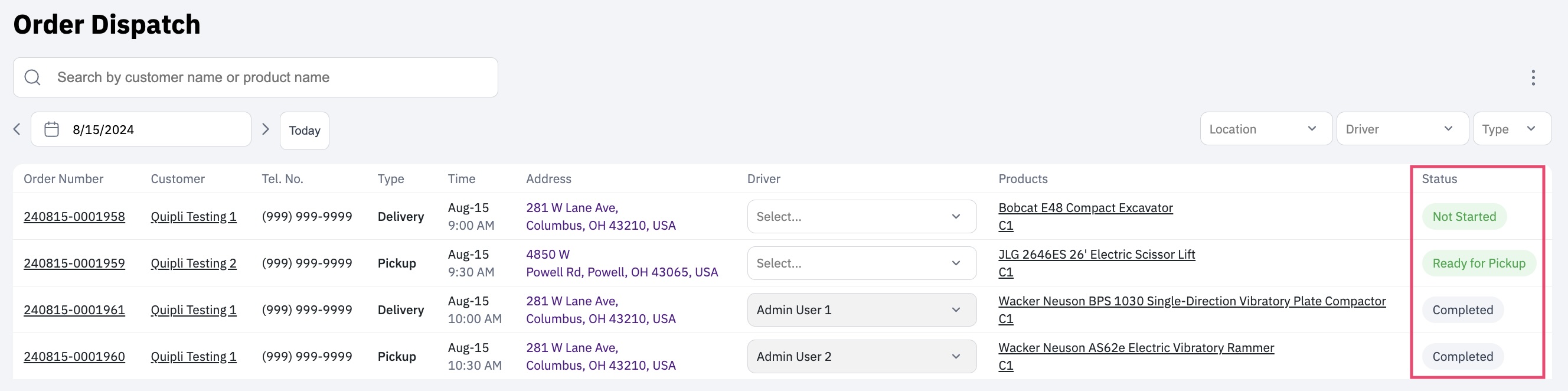The width and height of the screenshot is (1568, 391).
Task: Click the 4850 W Powell Rd address
Action: click(x=622, y=263)
